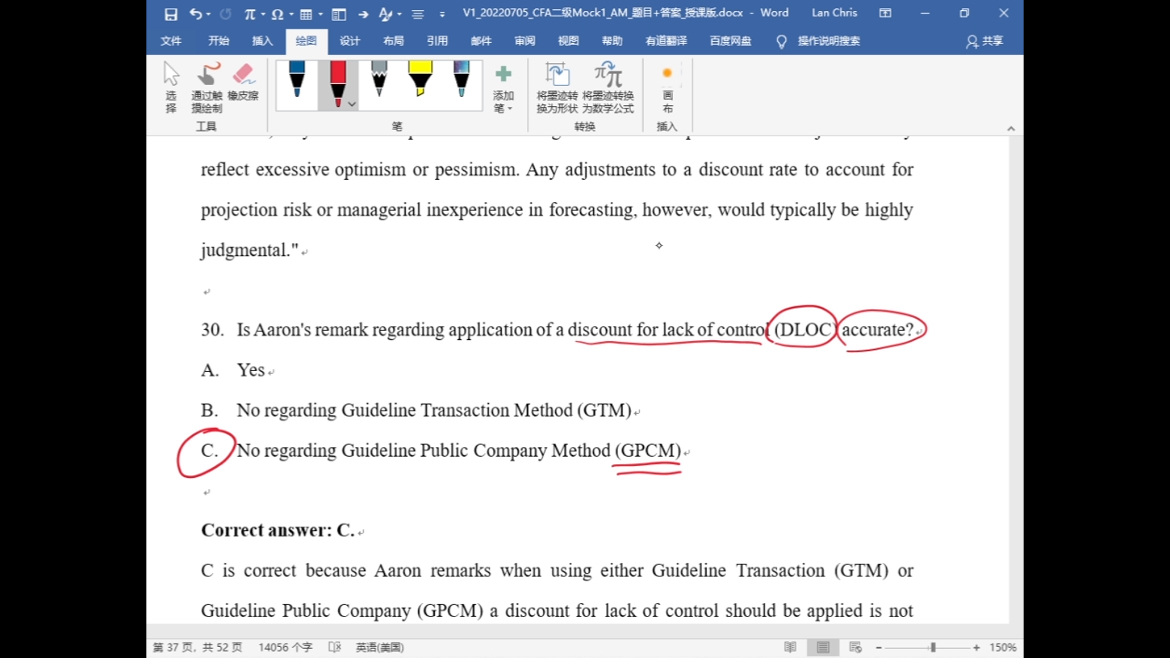Switch to the 设计 tab
Image resolution: width=1170 pixels, height=658 pixels.
coord(349,41)
